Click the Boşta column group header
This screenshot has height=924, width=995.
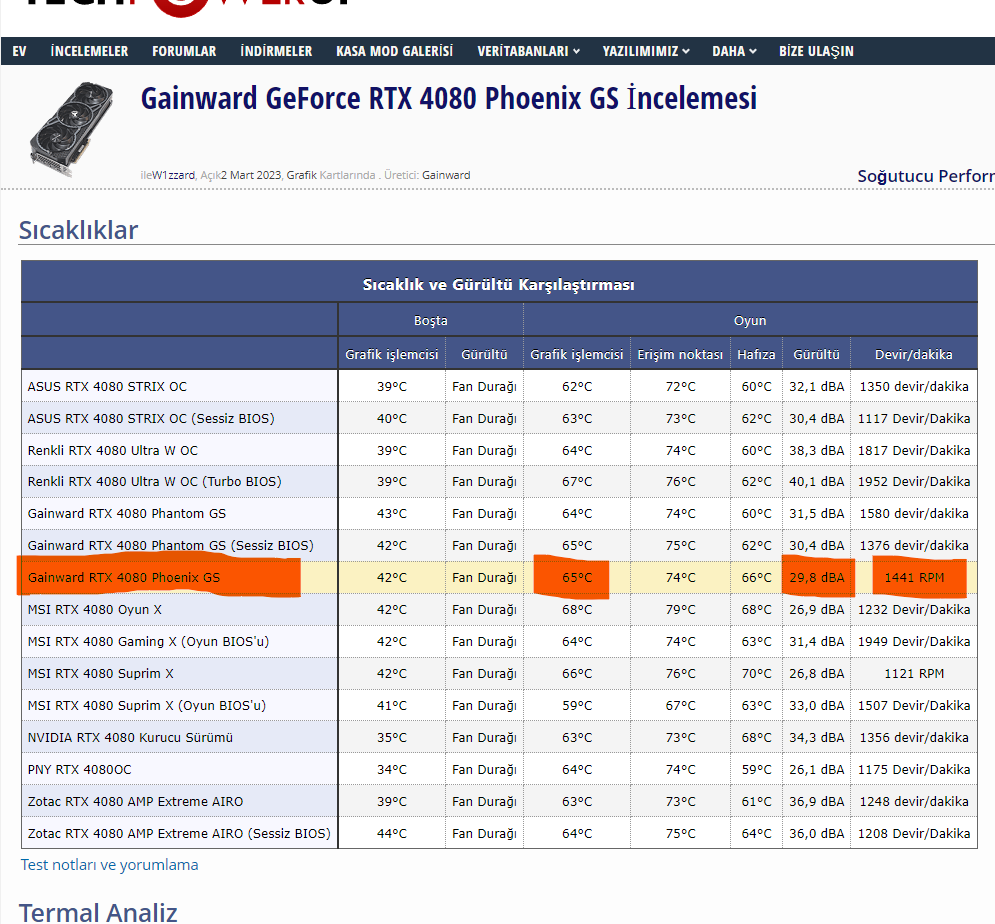coord(431,321)
